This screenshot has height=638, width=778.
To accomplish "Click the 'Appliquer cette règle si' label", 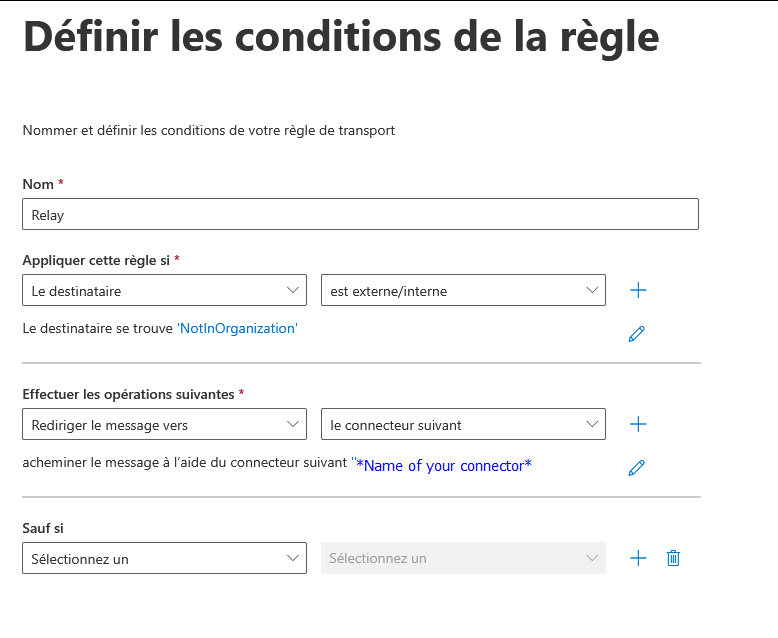I will [96, 260].
